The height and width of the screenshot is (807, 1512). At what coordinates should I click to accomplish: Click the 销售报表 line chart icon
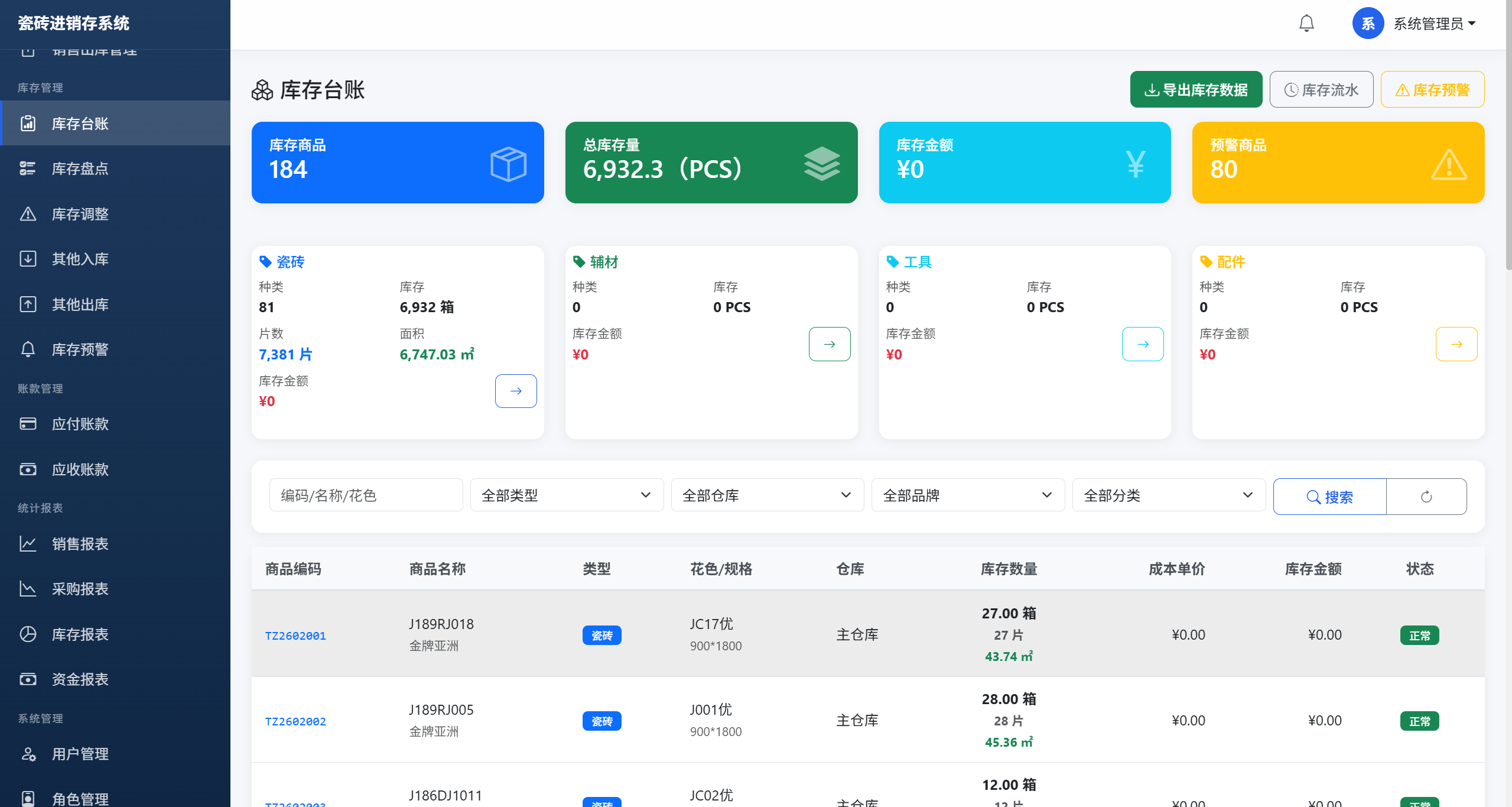(28, 544)
